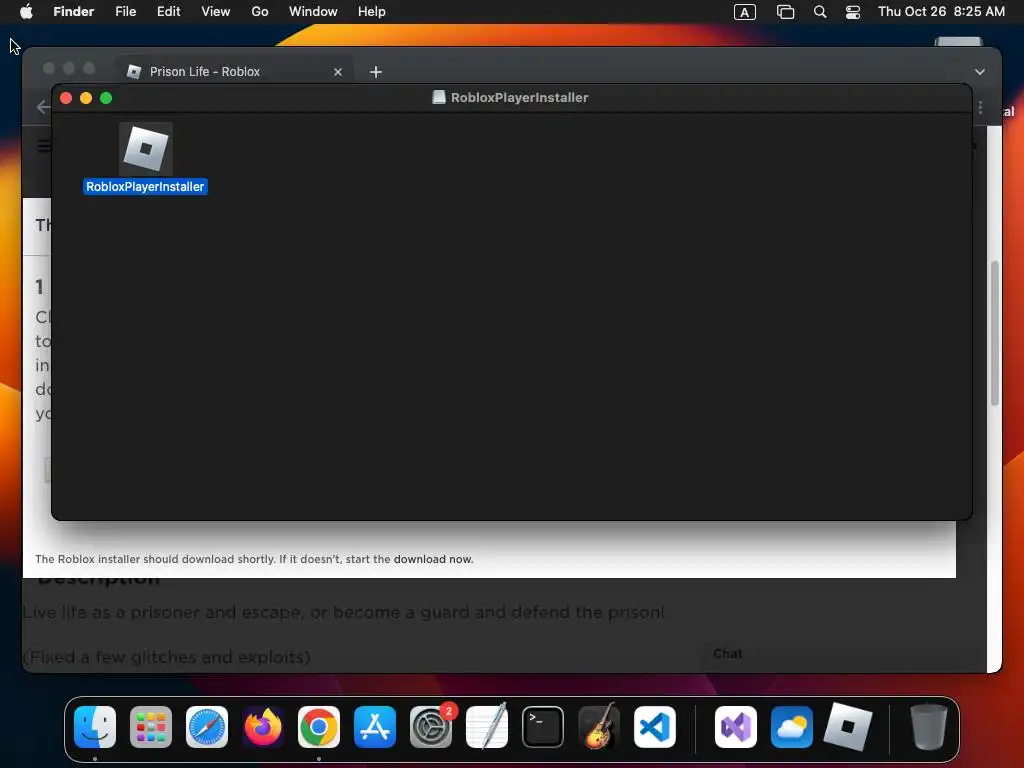Open the Finder menu in menu bar
This screenshot has width=1024, height=768.
click(73, 12)
